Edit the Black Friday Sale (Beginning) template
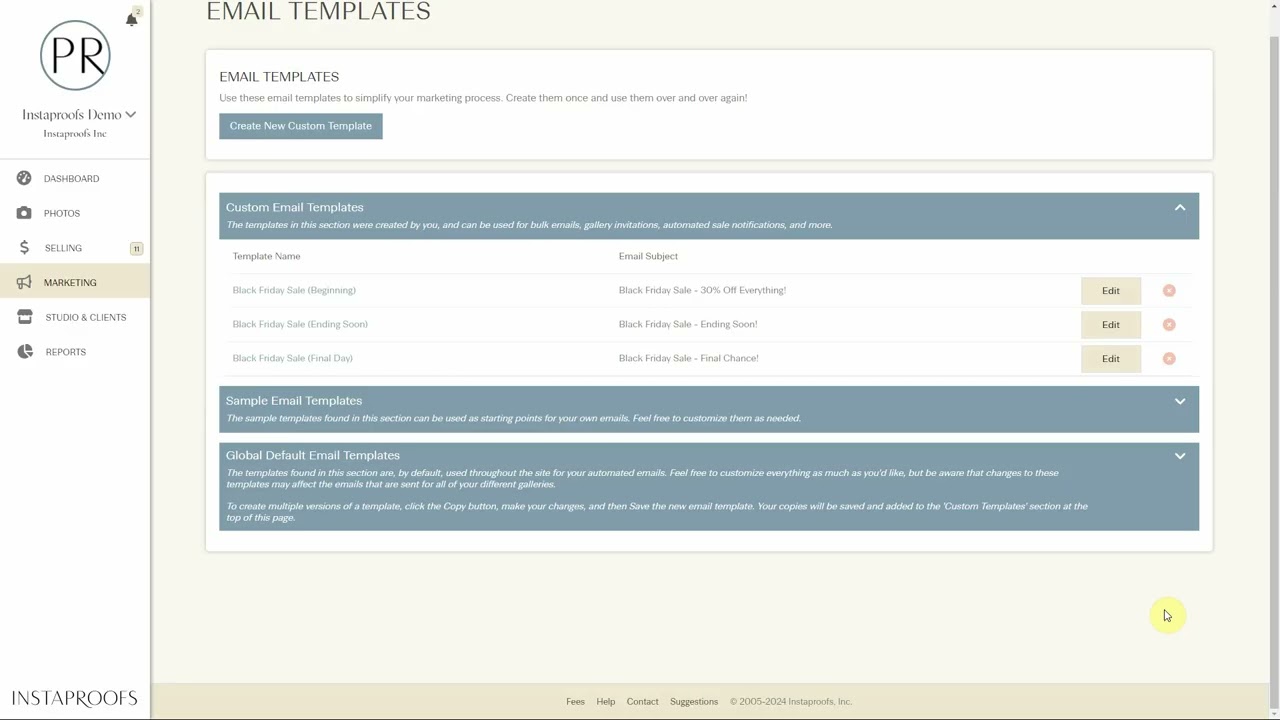This screenshot has height=720, width=1280. click(1111, 290)
